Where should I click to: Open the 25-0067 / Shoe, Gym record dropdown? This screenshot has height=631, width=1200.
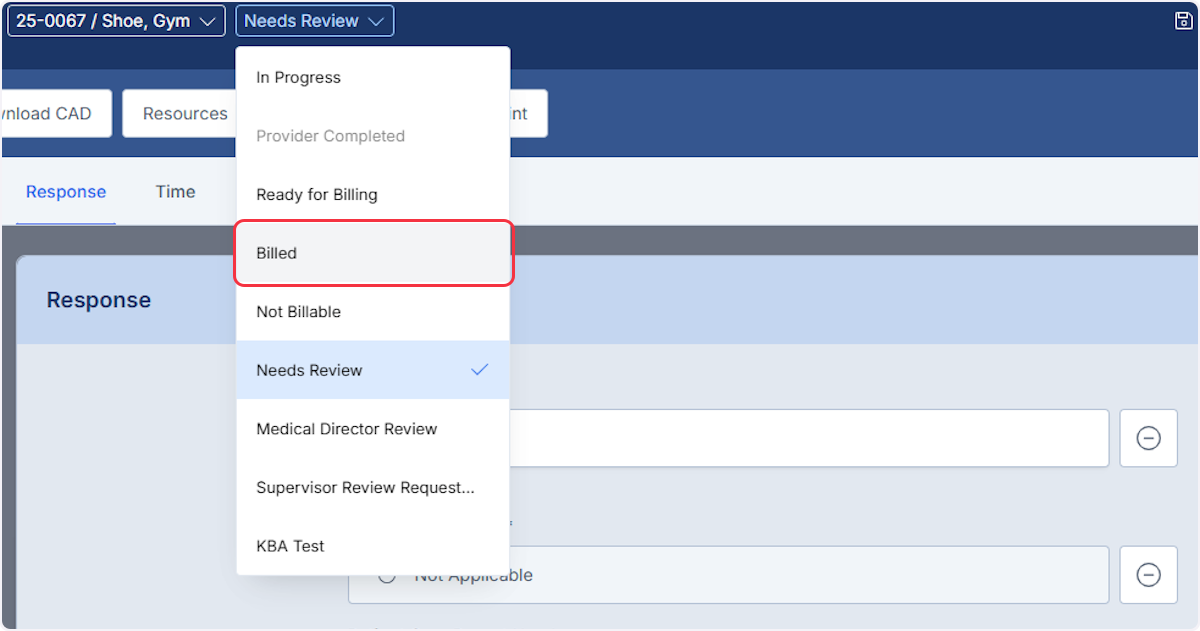pyautogui.click(x=117, y=21)
